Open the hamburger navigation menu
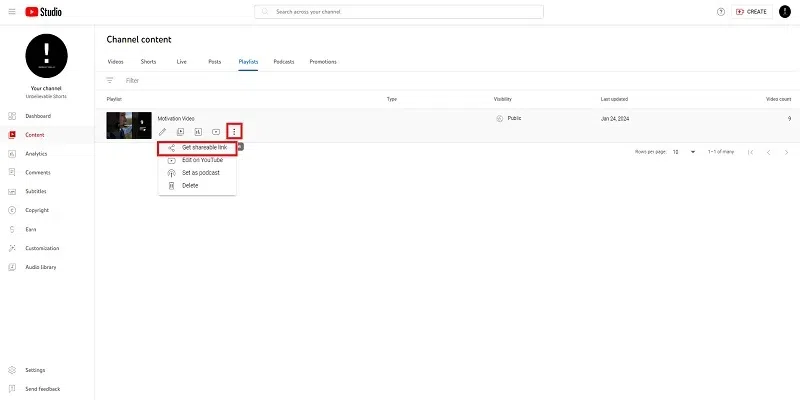800x400 pixels. pos(12,12)
